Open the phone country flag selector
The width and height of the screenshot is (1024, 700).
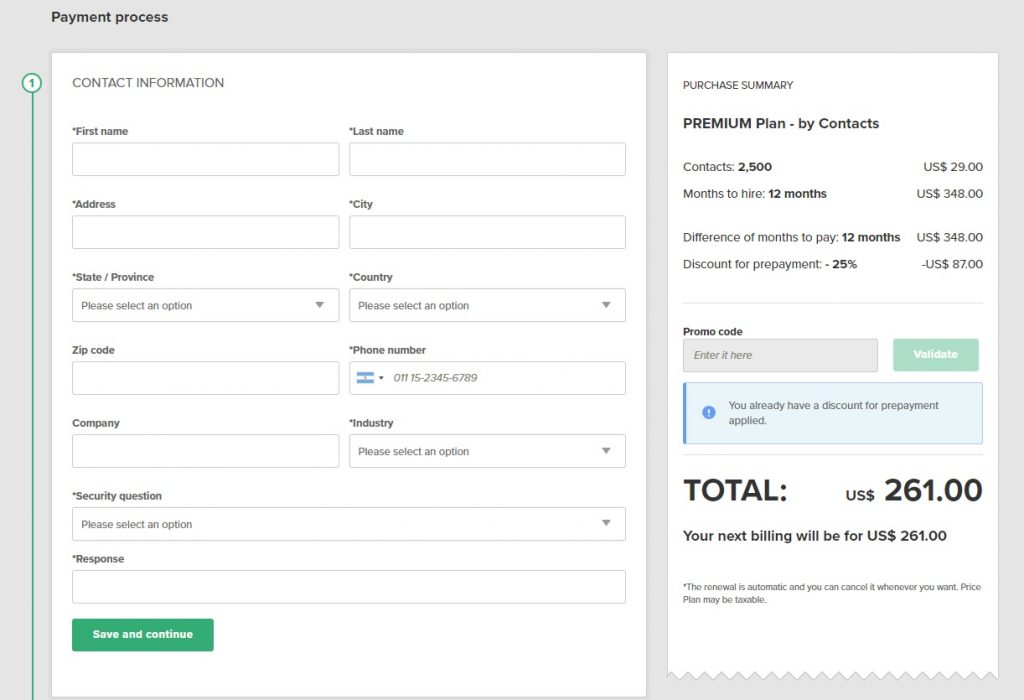tap(370, 377)
